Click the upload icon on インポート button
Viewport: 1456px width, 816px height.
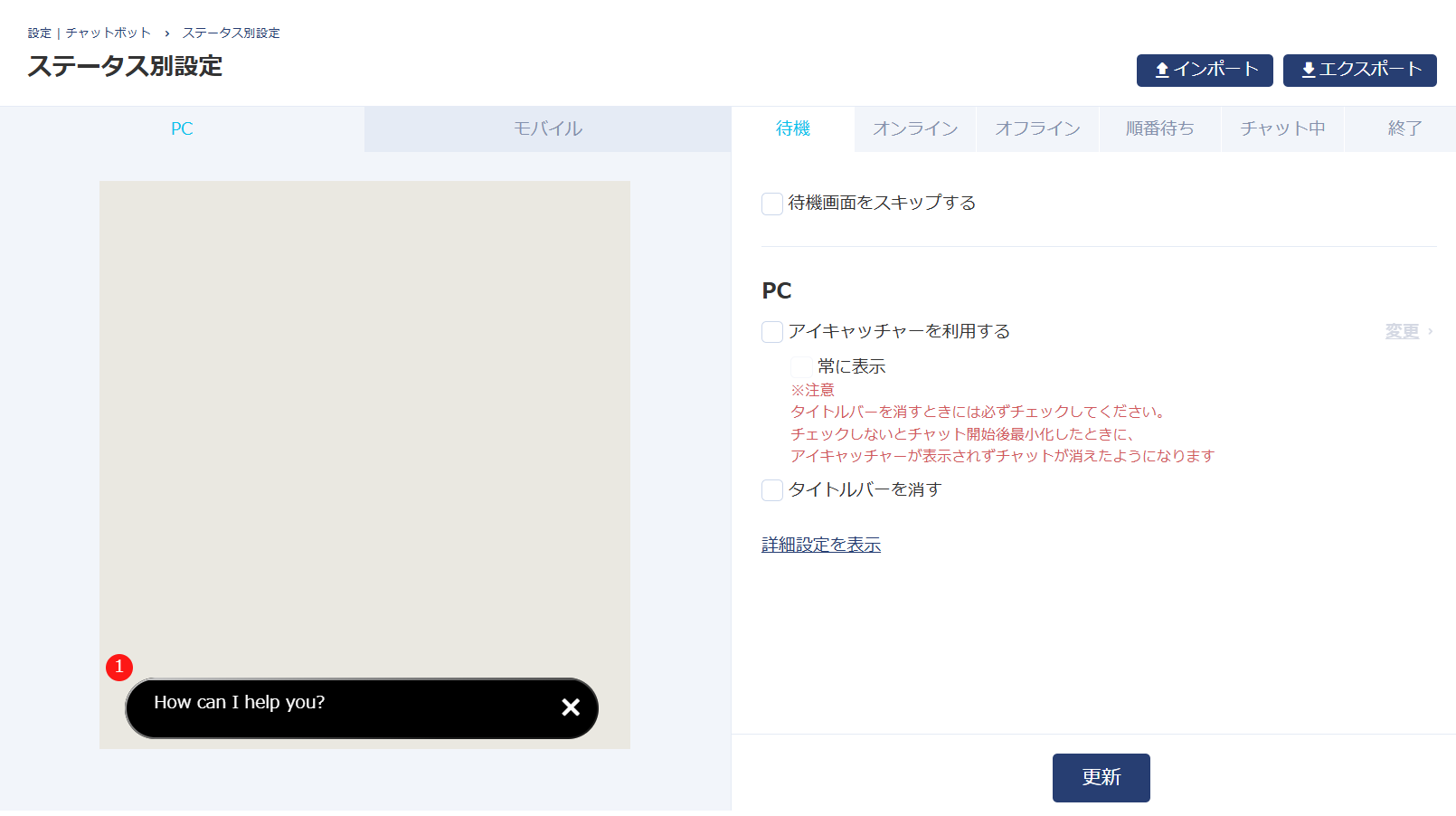coord(1162,70)
